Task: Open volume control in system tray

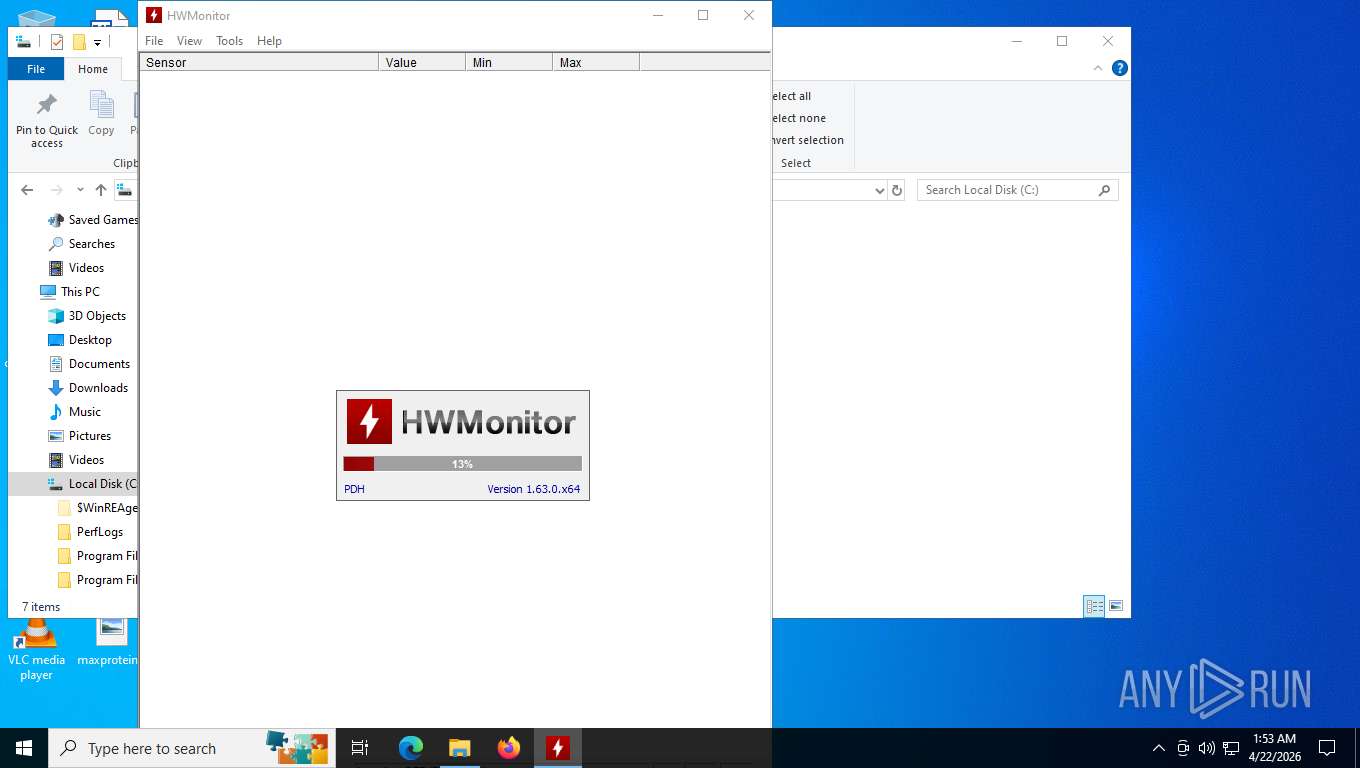Action: (1207, 748)
